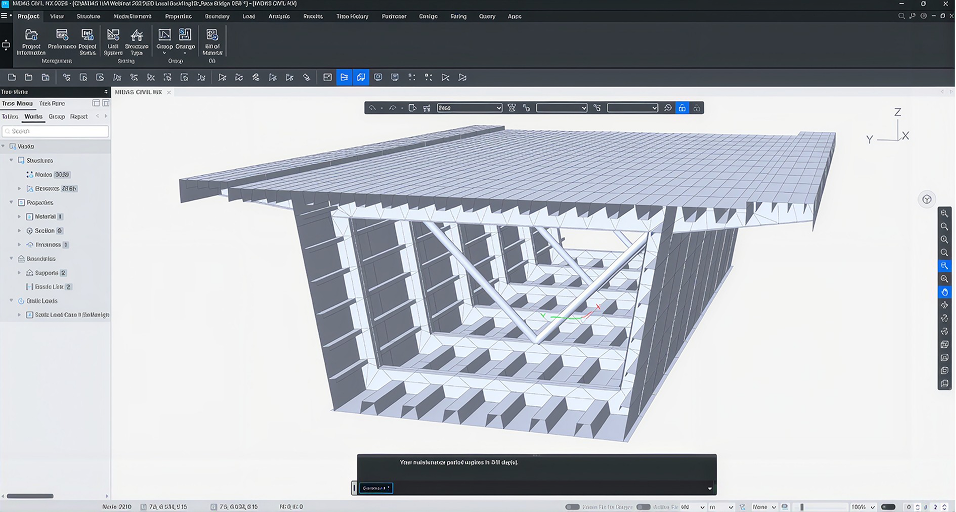Collapse the Structures tree node

(x=11, y=160)
